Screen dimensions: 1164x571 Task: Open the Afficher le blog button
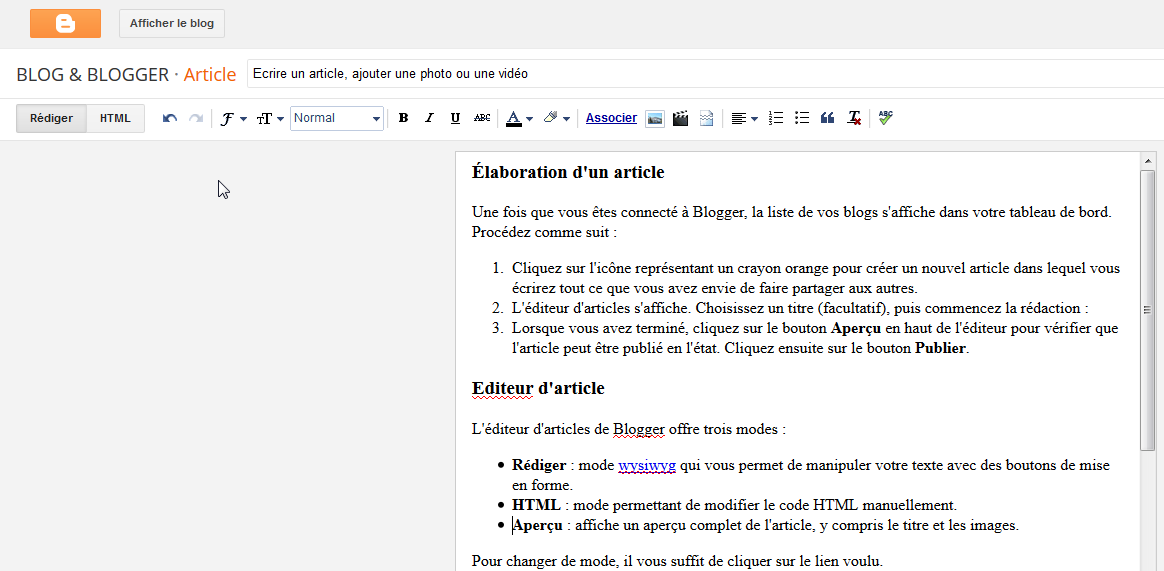coord(171,23)
